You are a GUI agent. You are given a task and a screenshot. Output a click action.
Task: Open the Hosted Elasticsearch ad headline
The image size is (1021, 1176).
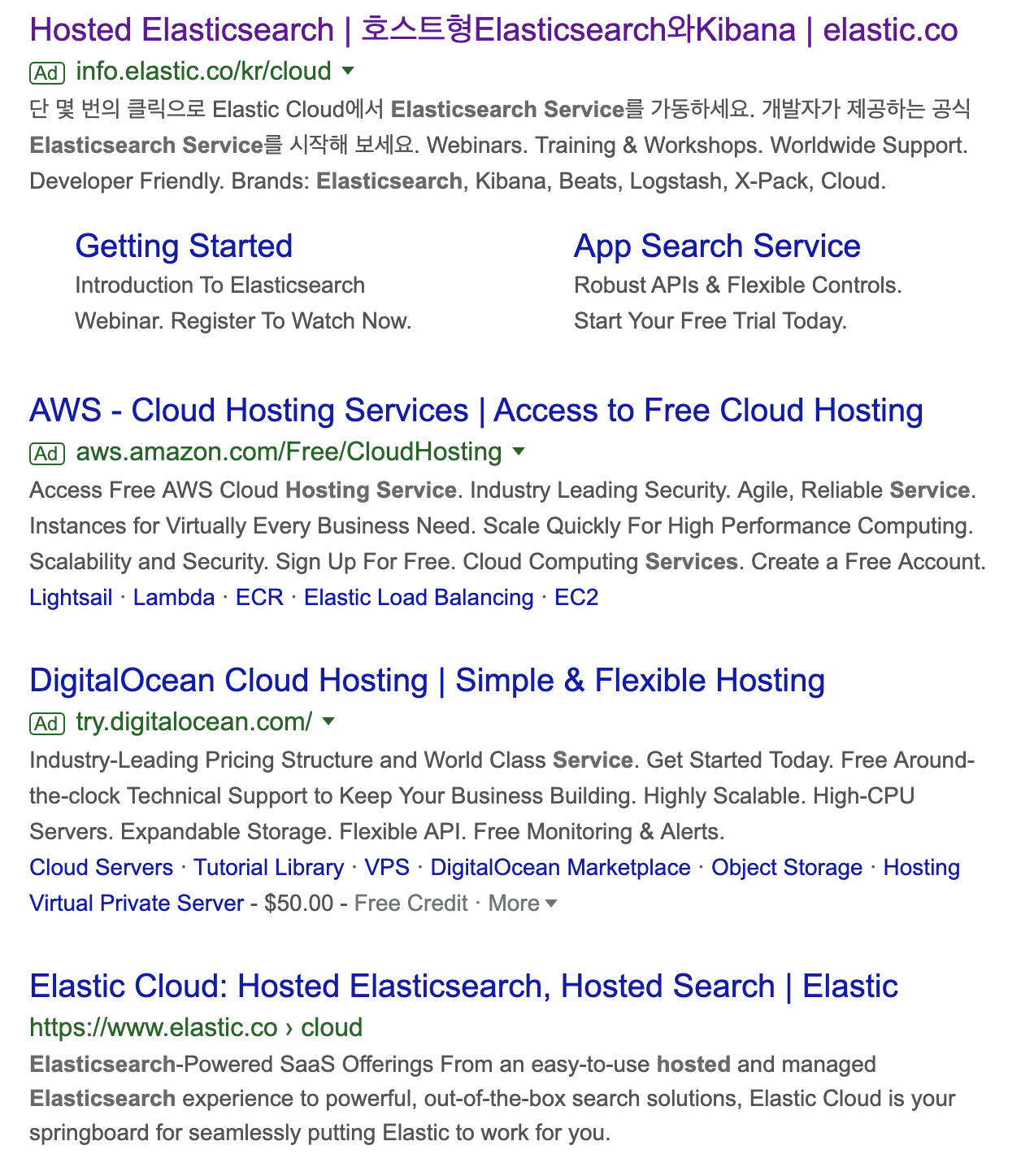point(488,31)
